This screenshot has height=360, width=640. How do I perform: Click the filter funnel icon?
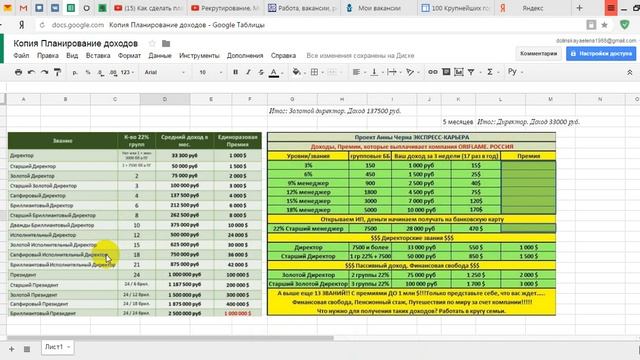pyautogui.click(x=471, y=72)
